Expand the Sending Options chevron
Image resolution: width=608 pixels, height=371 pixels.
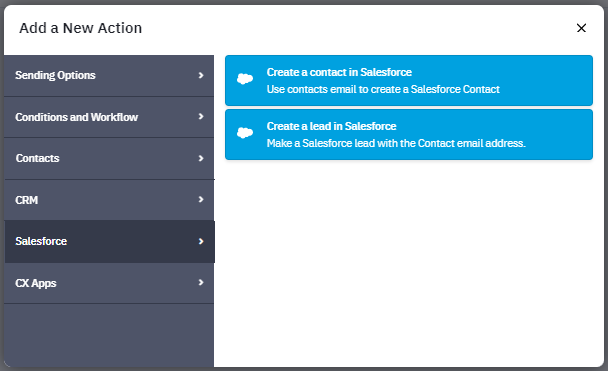click(201, 75)
